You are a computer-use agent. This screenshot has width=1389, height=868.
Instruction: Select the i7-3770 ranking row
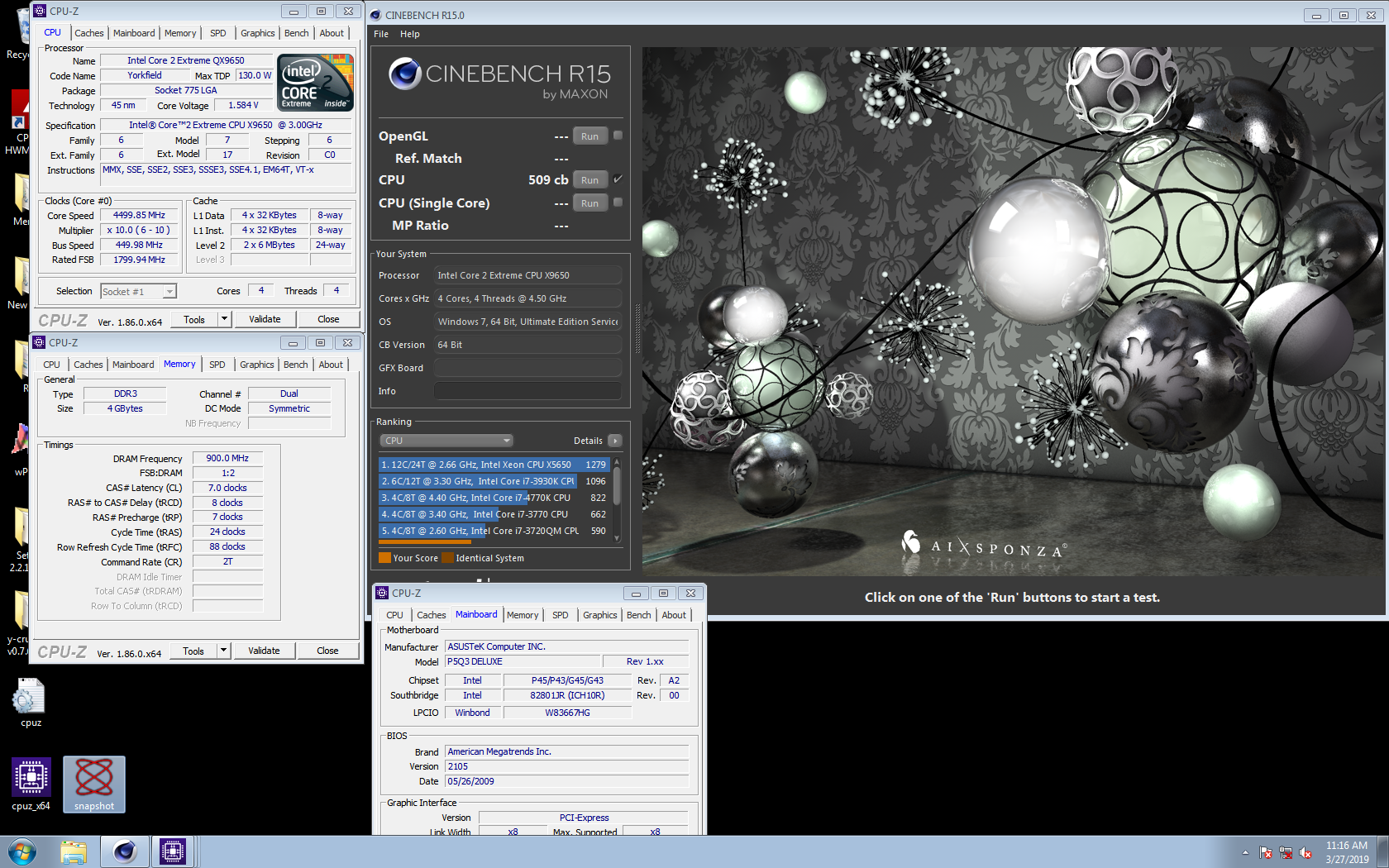[494, 514]
